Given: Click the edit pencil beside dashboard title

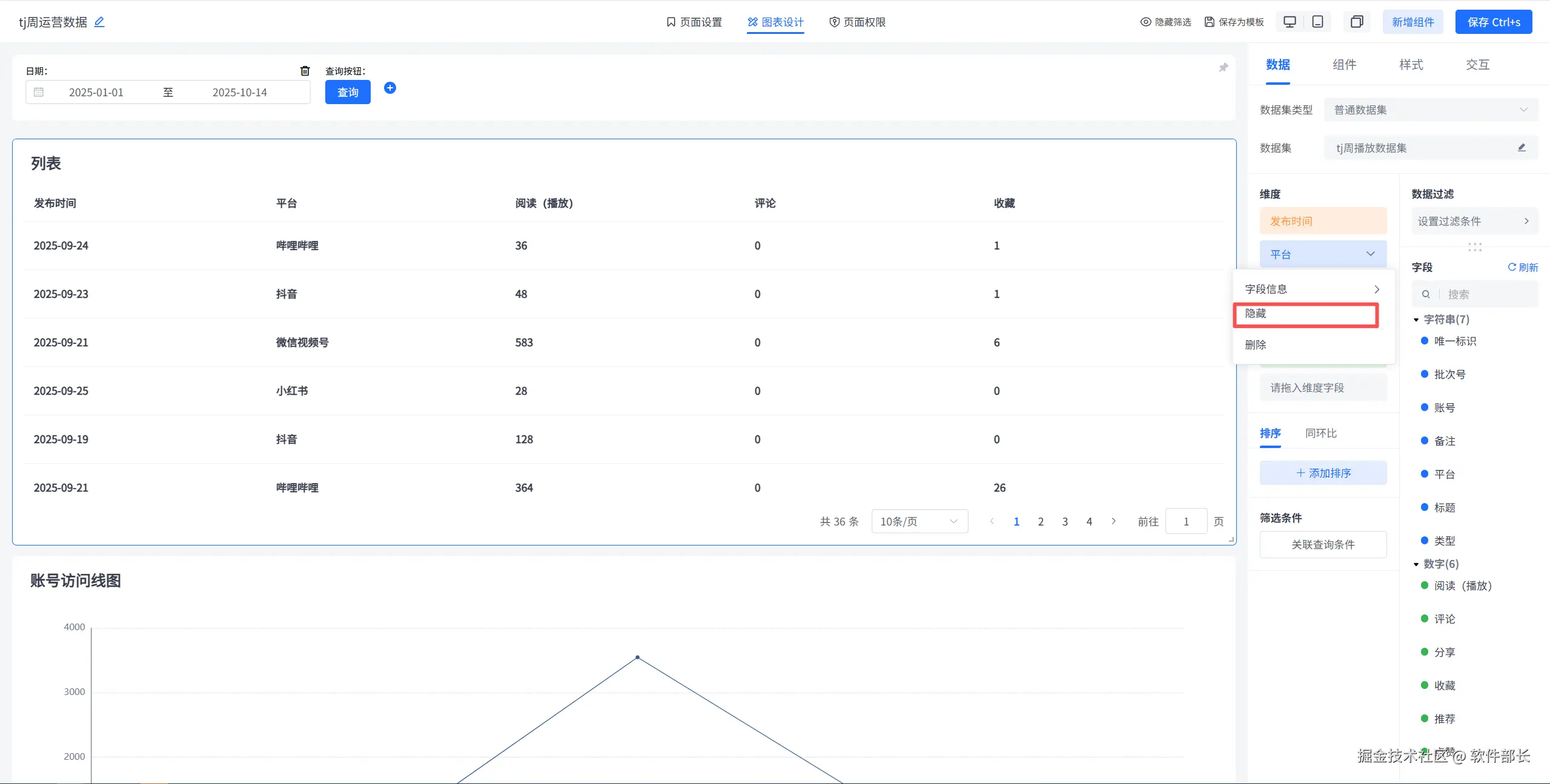Looking at the screenshot, I should point(100,22).
